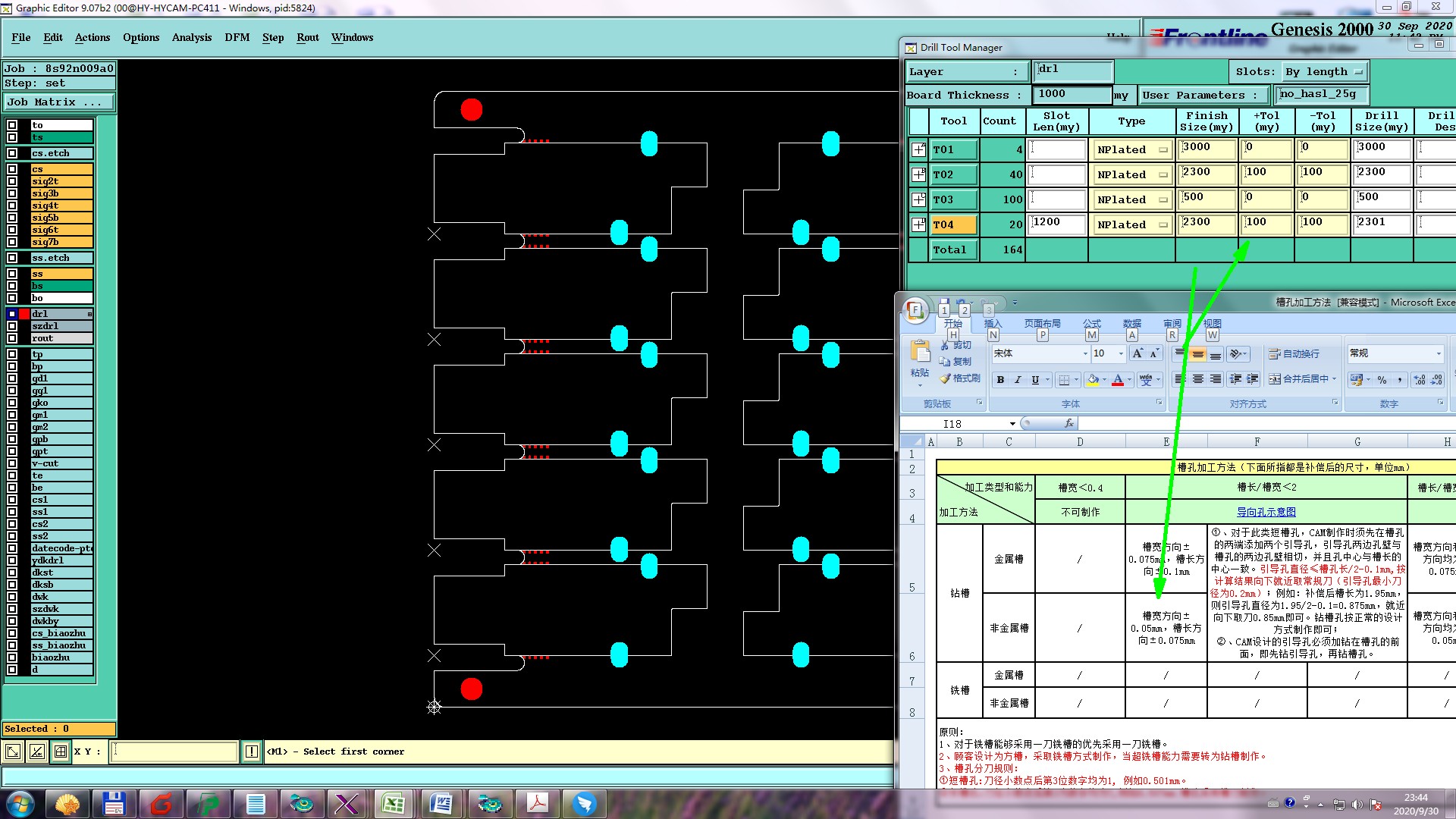Click the Excel Office button
Screen dimensions: 1456x819
point(915,309)
